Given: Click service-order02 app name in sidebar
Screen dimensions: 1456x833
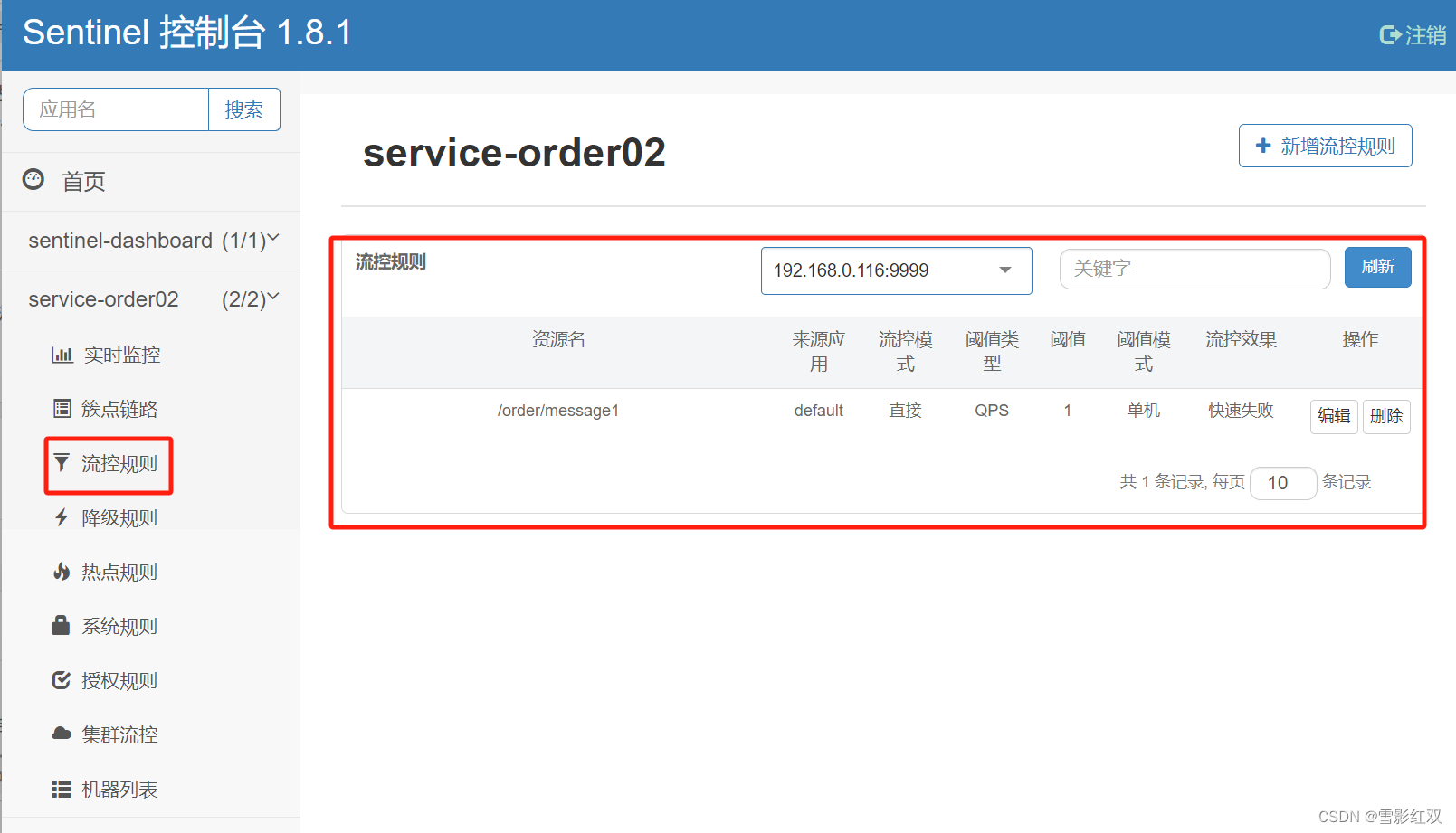Looking at the screenshot, I should 103,299.
